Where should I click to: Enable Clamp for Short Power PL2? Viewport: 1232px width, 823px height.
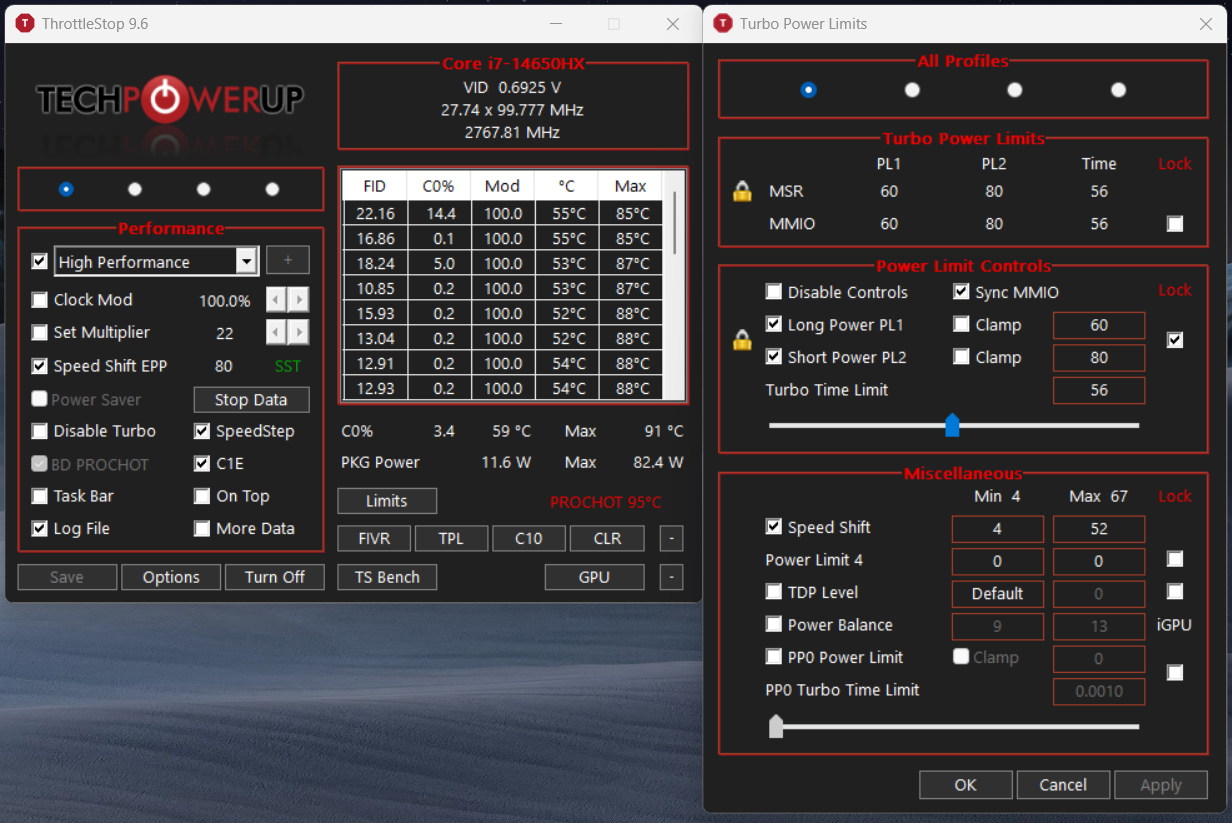(962, 357)
